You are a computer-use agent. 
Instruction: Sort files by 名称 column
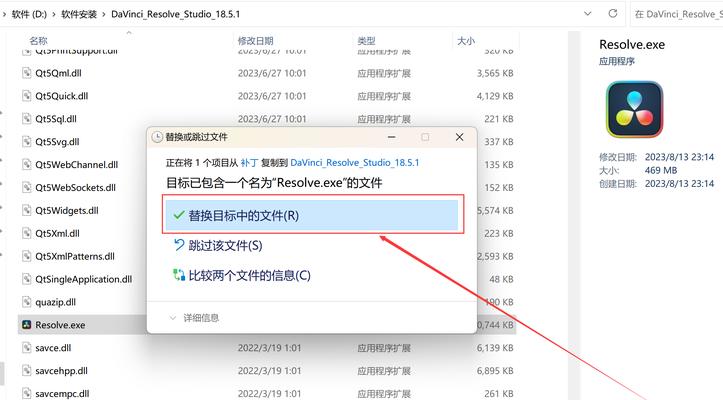click(x=38, y=41)
